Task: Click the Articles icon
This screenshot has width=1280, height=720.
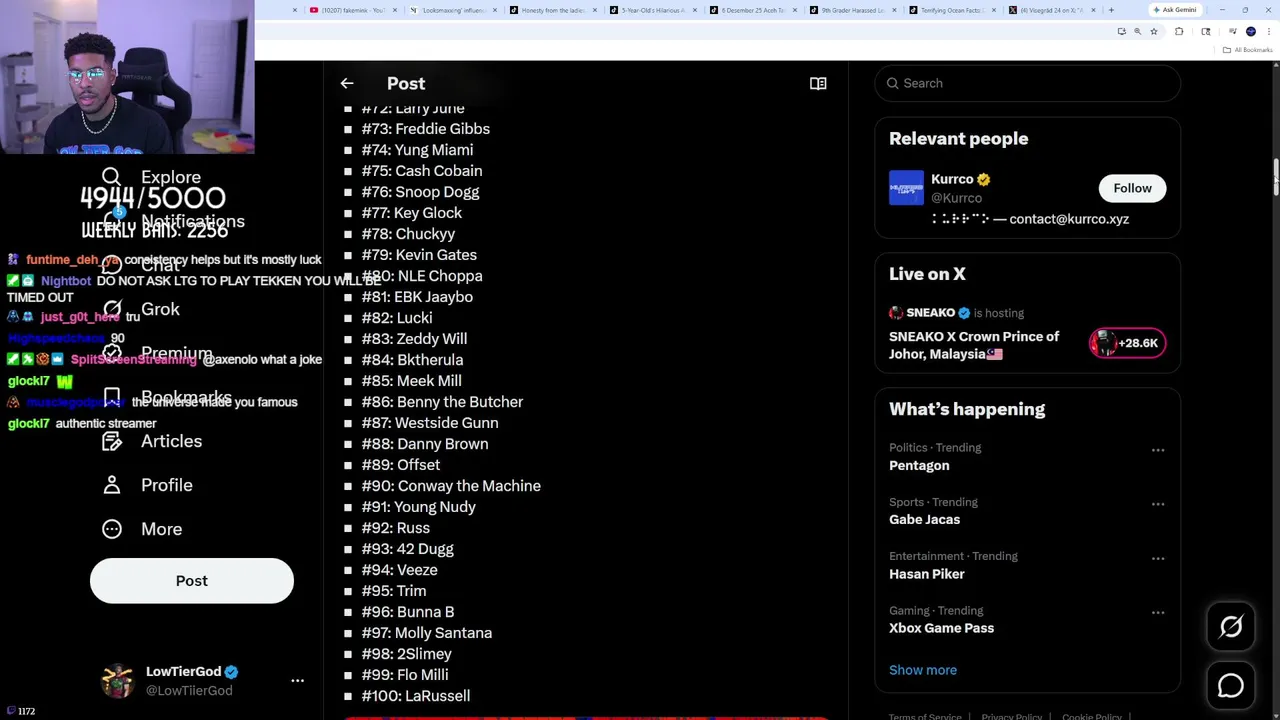Action: coord(112,441)
